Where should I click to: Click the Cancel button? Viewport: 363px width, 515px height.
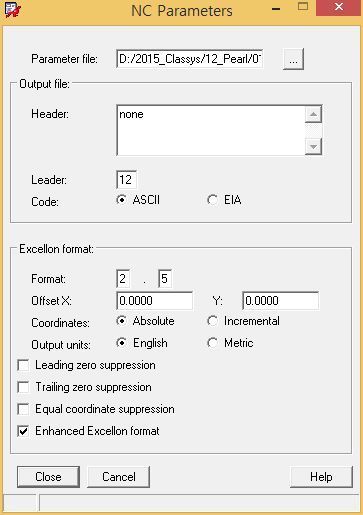[x=119, y=477]
